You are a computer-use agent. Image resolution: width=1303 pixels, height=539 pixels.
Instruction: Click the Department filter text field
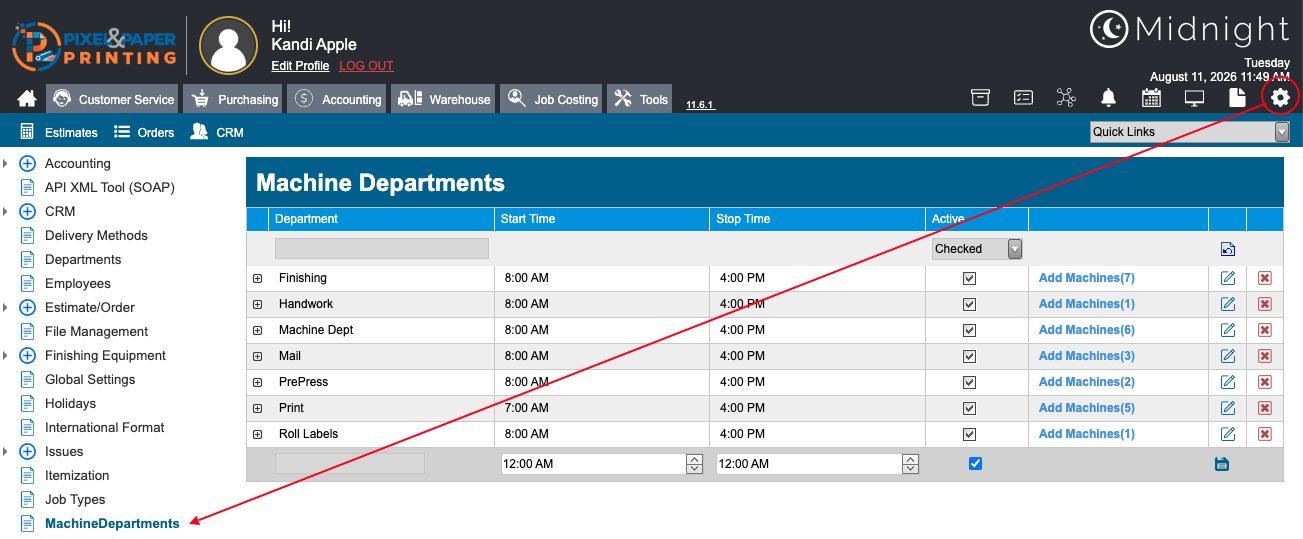pos(382,248)
